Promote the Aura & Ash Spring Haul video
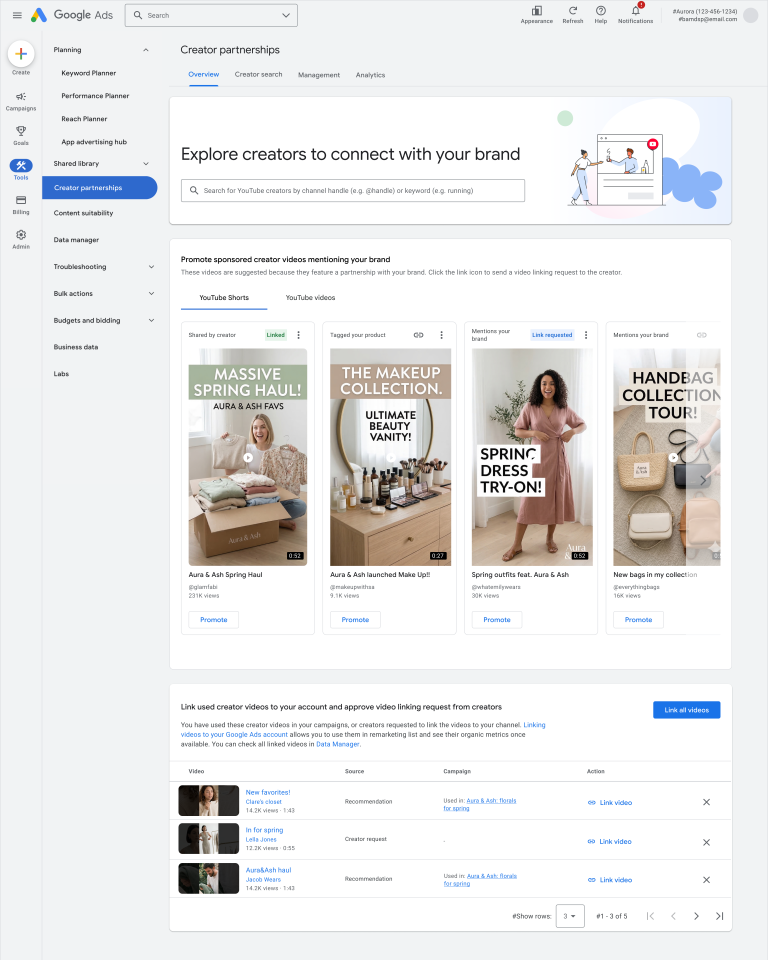The image size is (768, 960). 214,620
